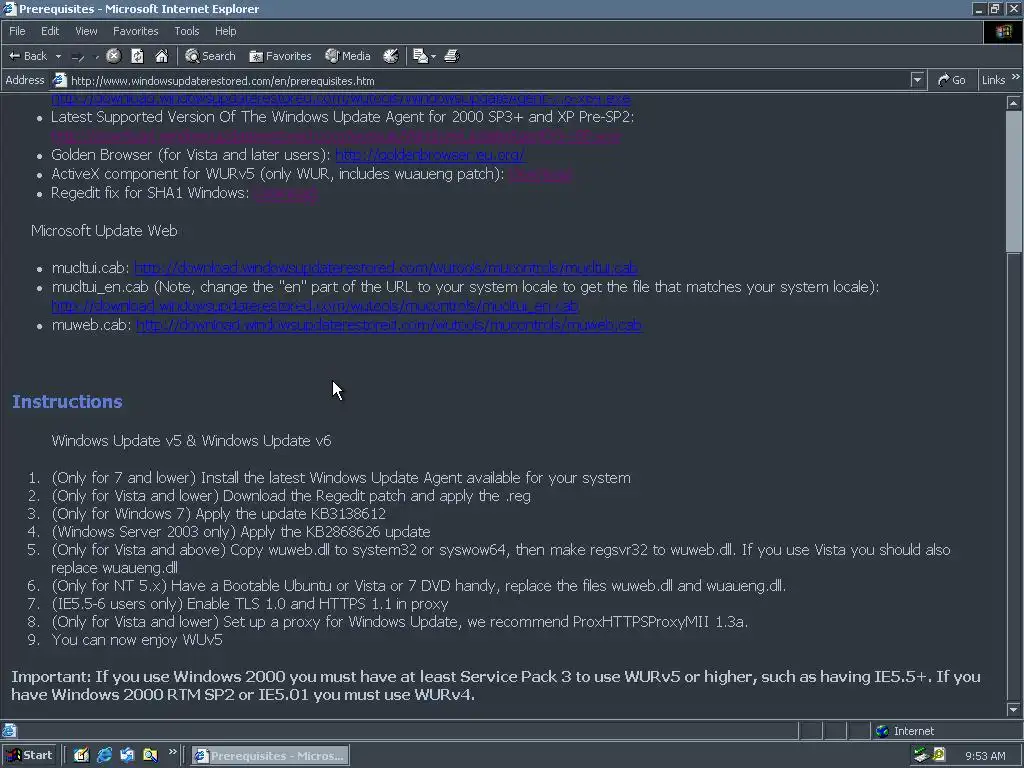Open the View menu
This screenshot has width=1024, height=768.
point(86,31)
